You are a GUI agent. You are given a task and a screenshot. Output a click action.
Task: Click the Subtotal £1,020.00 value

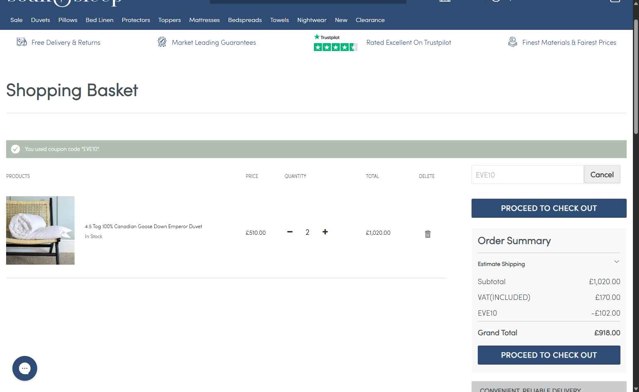click(605, 282)
